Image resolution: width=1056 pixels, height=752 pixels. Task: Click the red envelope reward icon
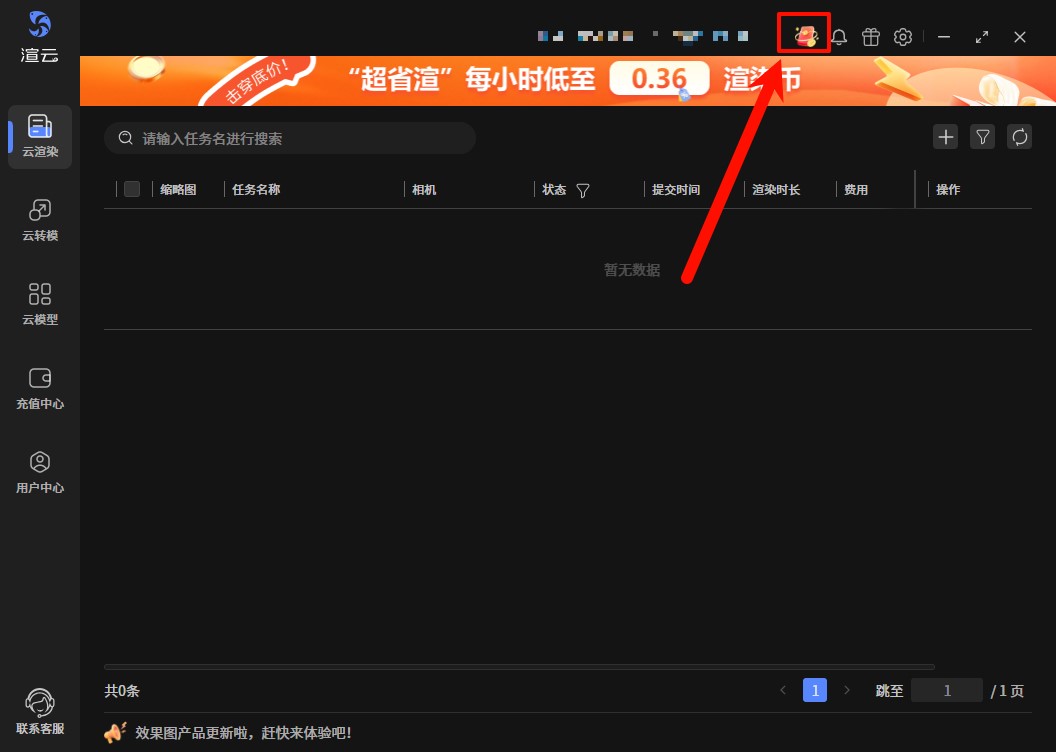[x=805, y=37]
